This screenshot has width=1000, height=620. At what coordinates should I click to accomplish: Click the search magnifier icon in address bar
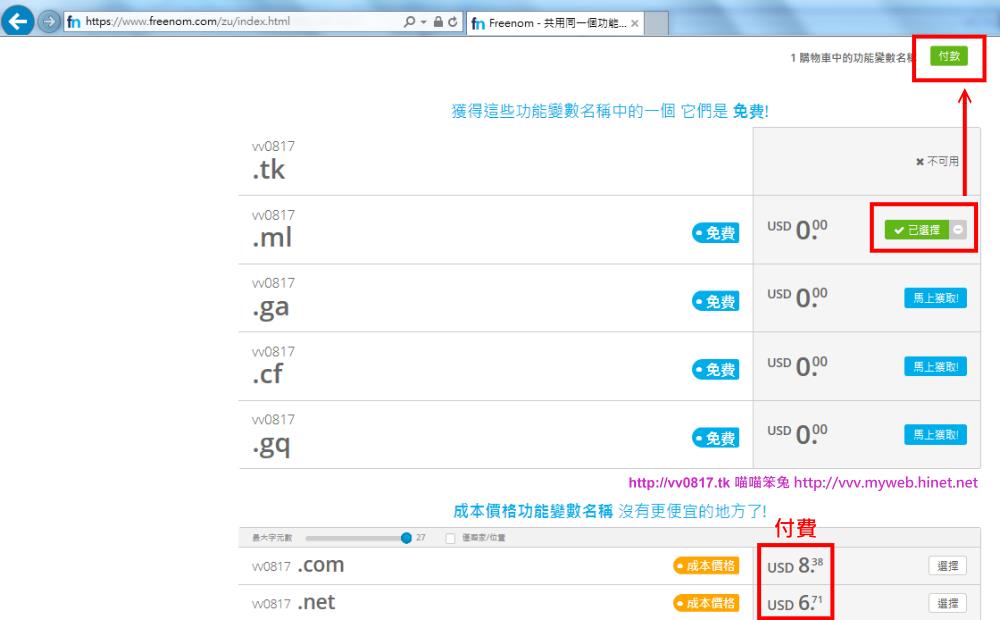(x=409, y=22)
